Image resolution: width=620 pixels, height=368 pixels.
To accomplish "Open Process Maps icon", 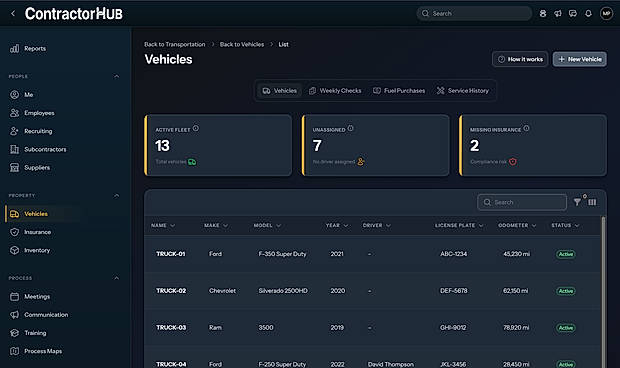I will tap(15, 351).
